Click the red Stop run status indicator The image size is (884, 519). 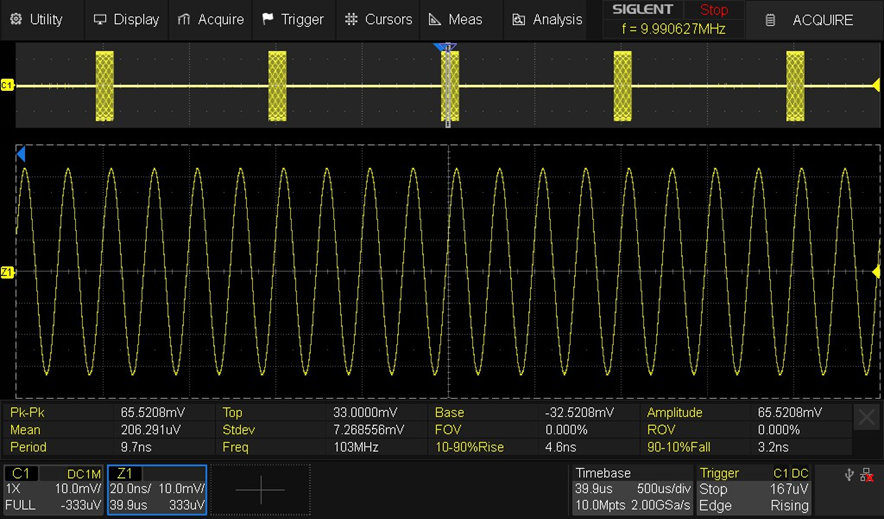click(x=714, y=10)
